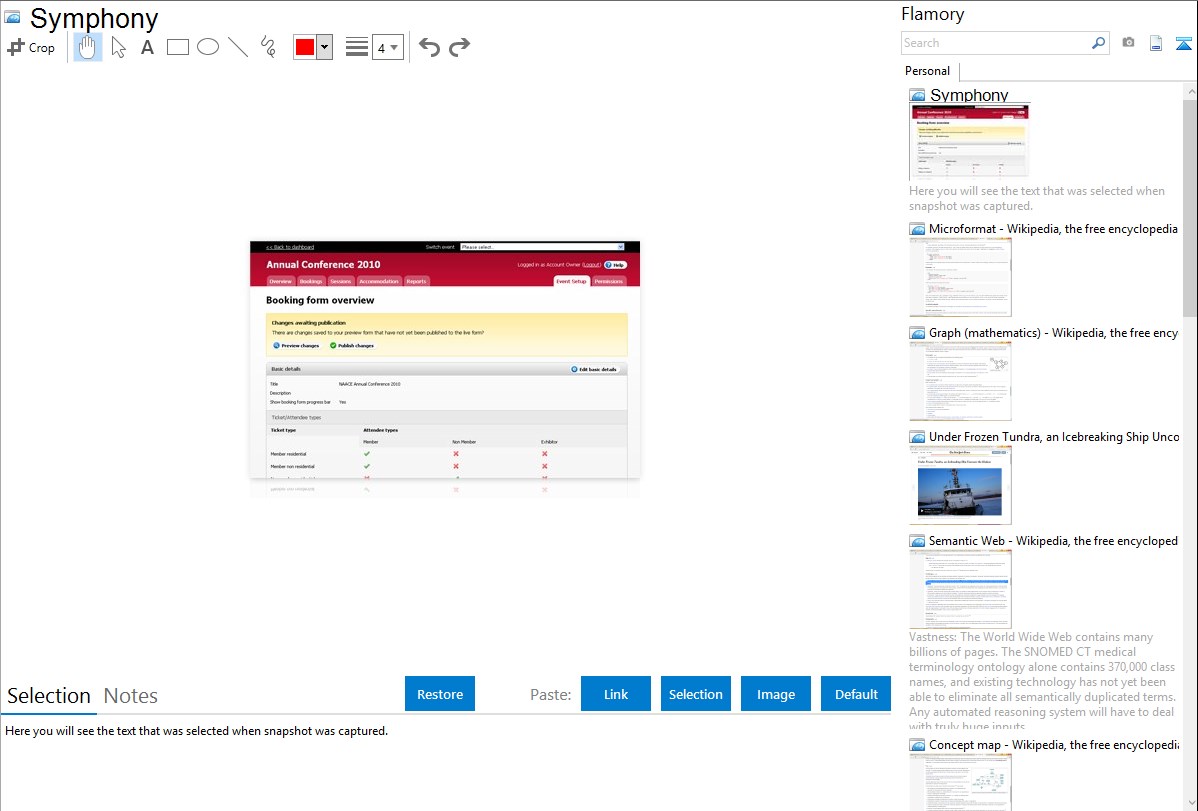The width and height of the screenshot is (1198, 811).
Task: Click the Semantic Web - Wikipedia title
Action: tap(1053, 540)
